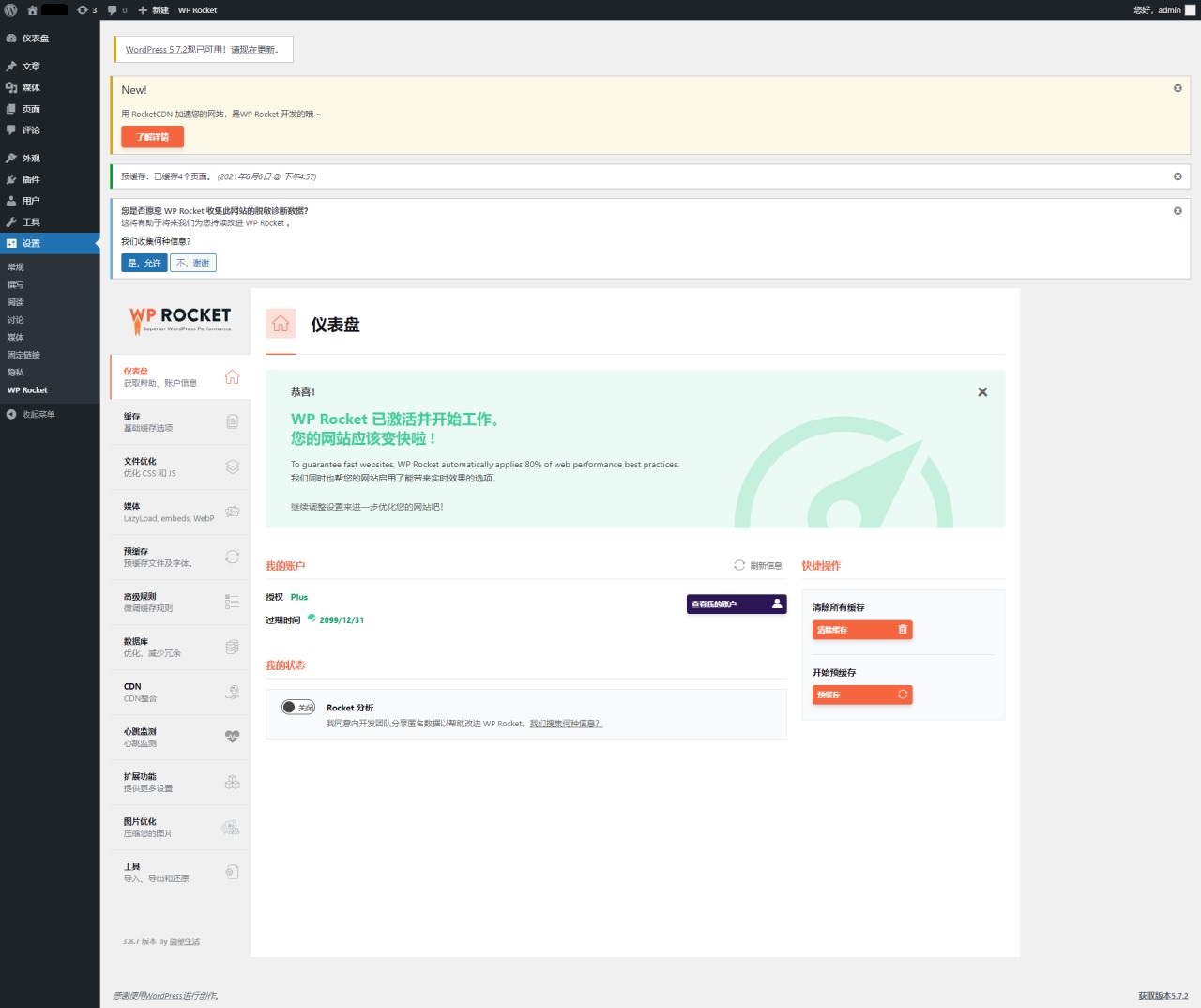
Task: Open the updates counter showing 3
Action: pos(86,10)
